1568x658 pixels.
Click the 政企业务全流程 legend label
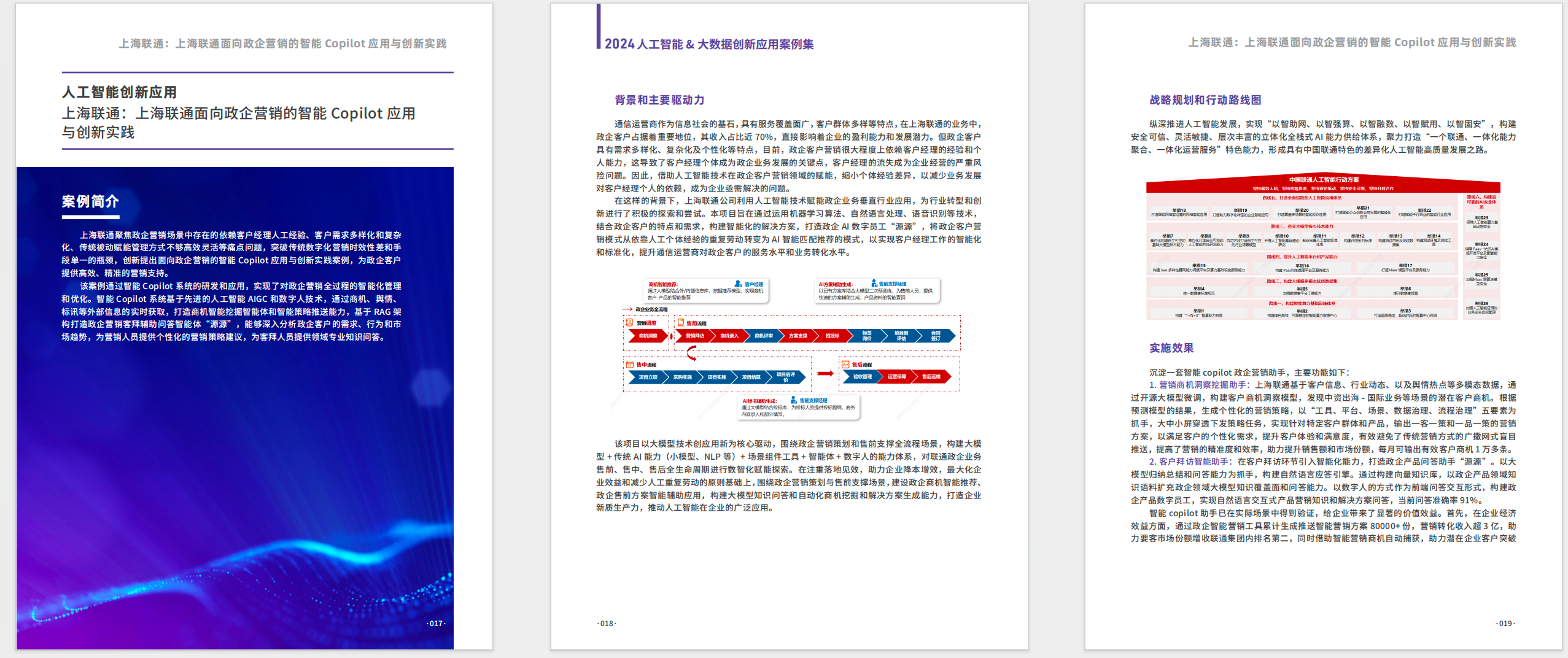[x=651, y=309]
